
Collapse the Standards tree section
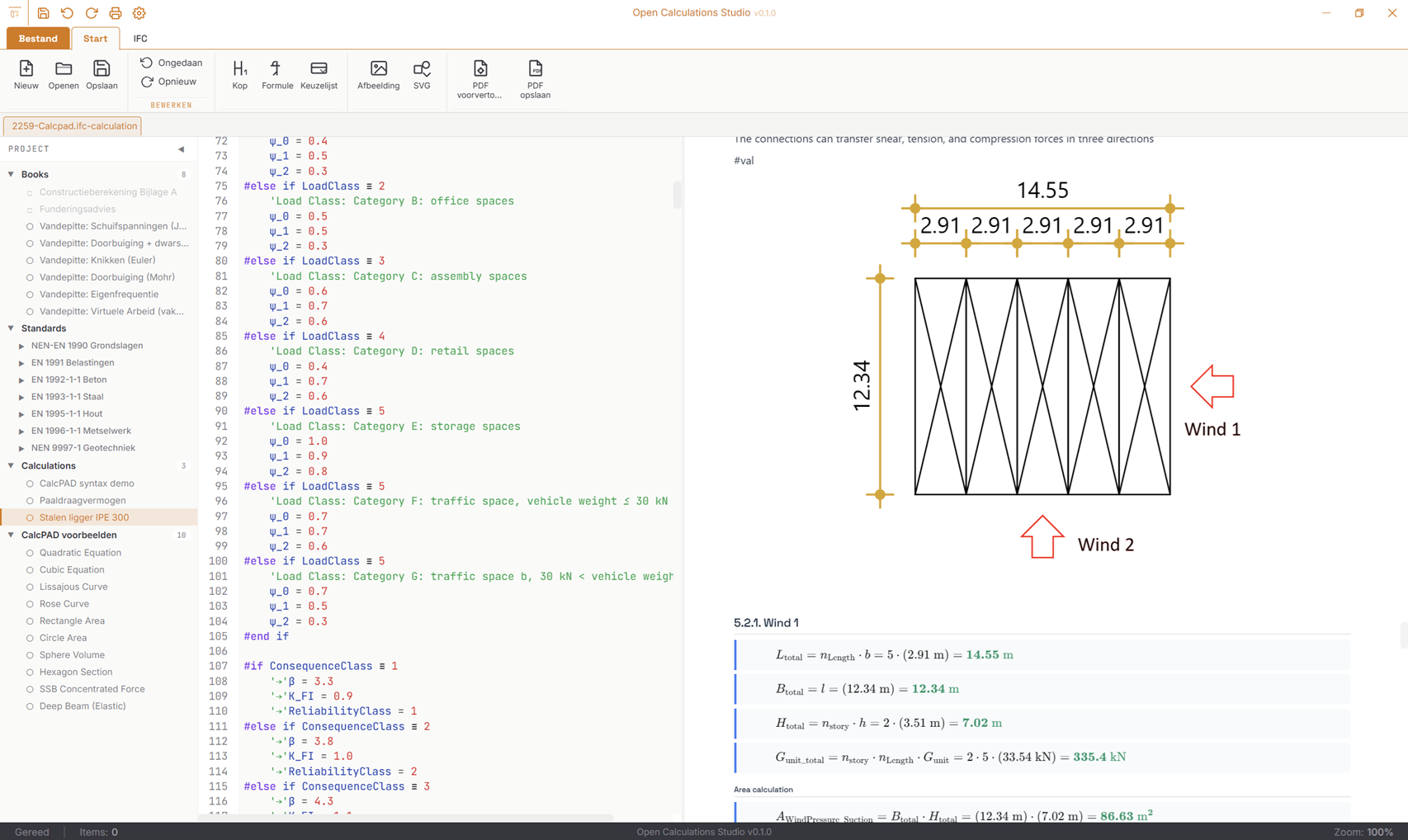11,328
